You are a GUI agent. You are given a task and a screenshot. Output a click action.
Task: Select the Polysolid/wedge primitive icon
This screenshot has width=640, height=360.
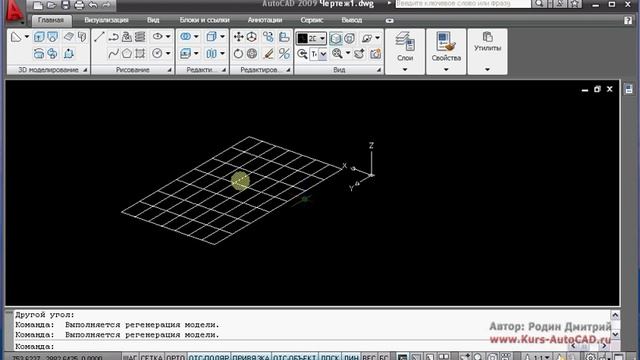tap(16, 38)
